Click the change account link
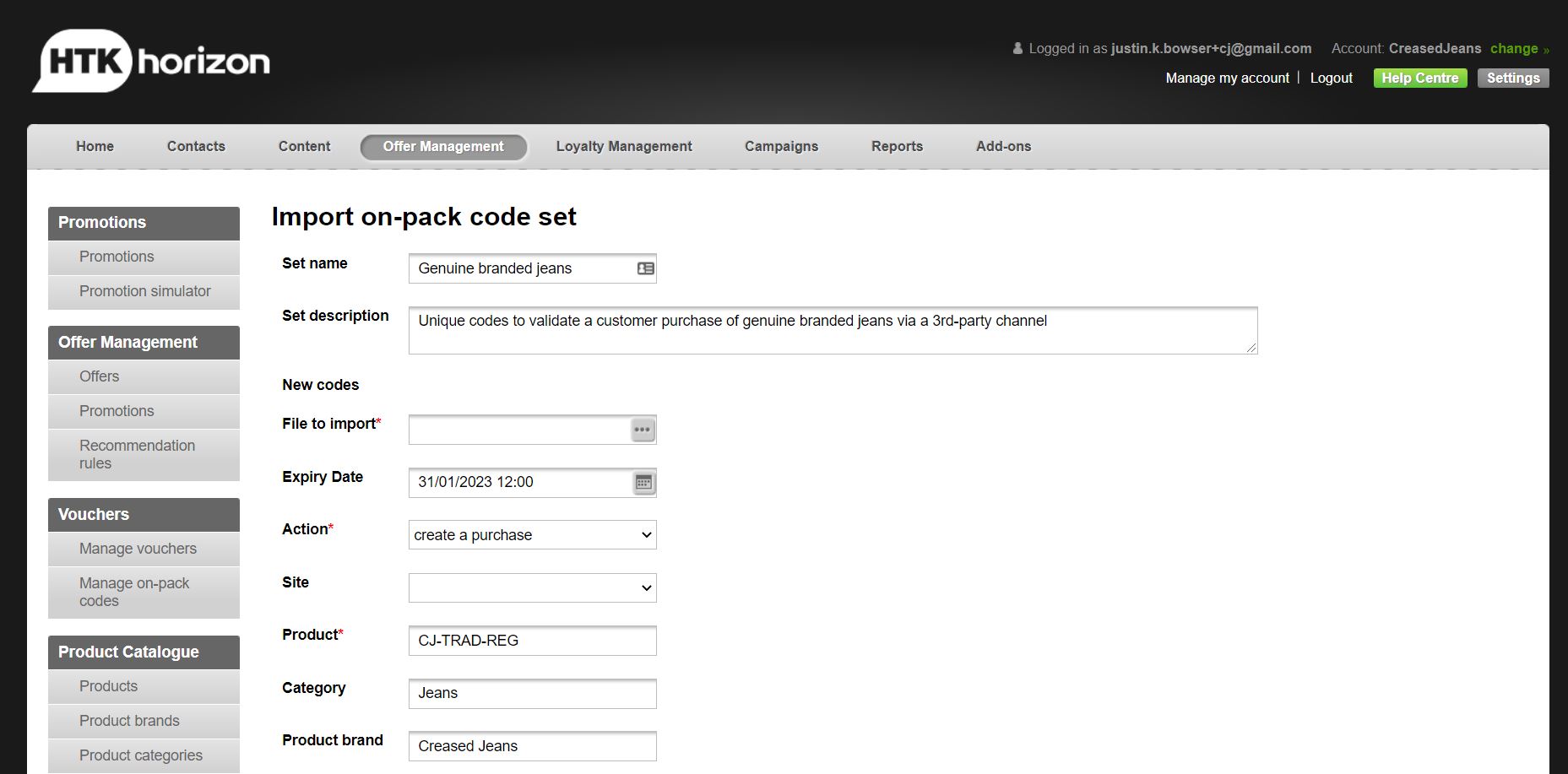 pos(1519,49)
